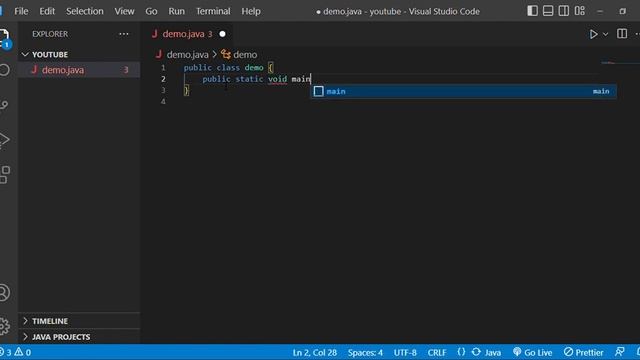Open Explorer views and more actions ellipsis
The width and height of the screenshot is (640, 360).
coord(124,34)
